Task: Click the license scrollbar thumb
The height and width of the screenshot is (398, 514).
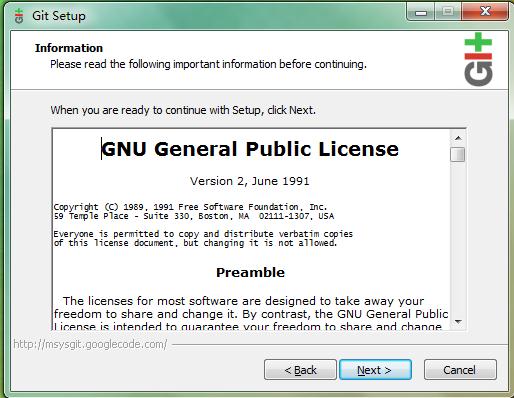Action: tap(458, 154)
